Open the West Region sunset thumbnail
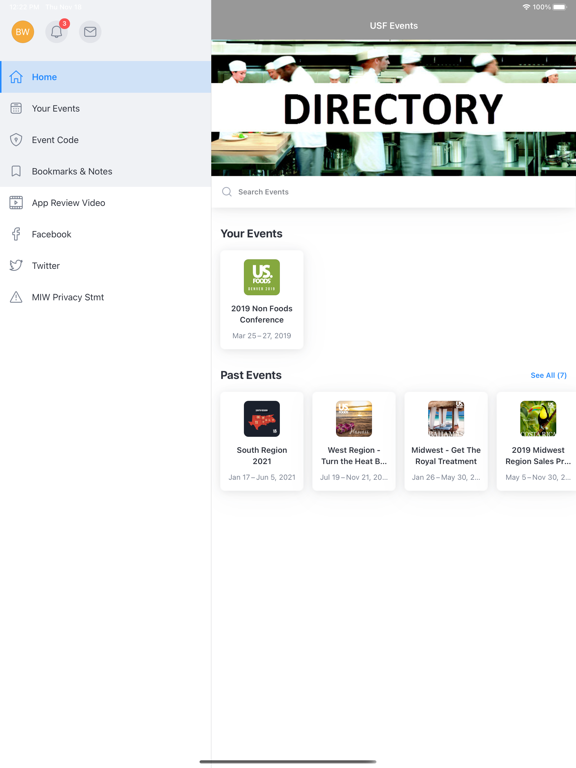Screen dimensions: 576x768 [x=354, y=419]
